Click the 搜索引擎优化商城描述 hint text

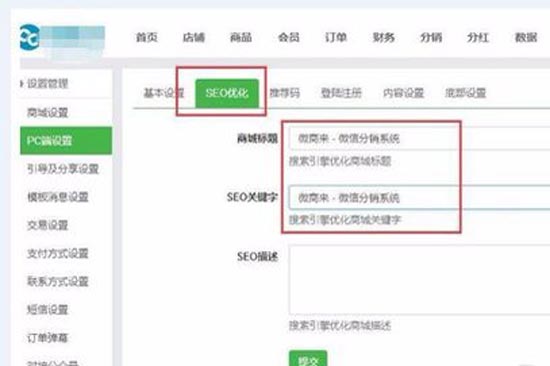(x=340, y=326)
